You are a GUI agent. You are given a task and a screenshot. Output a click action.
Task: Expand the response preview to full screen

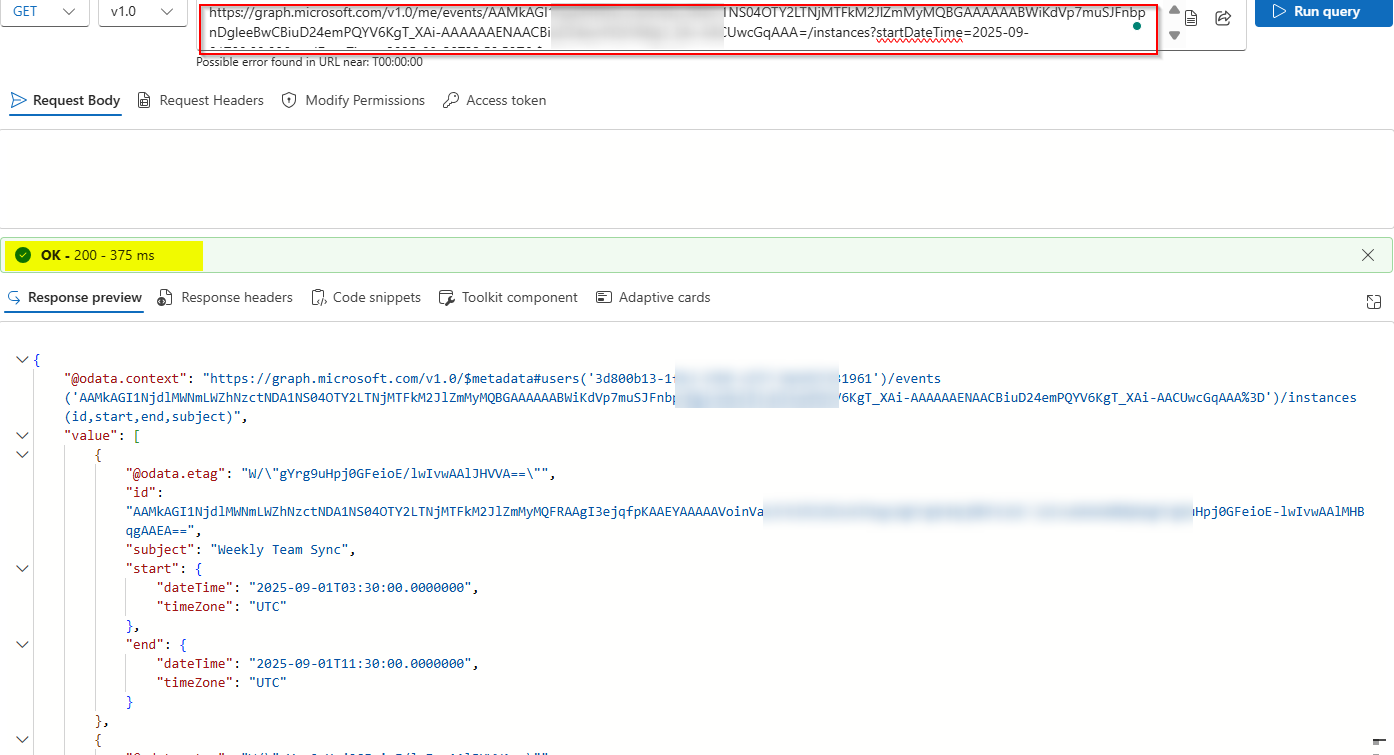pyautogui.click(x=1373, y=301)
